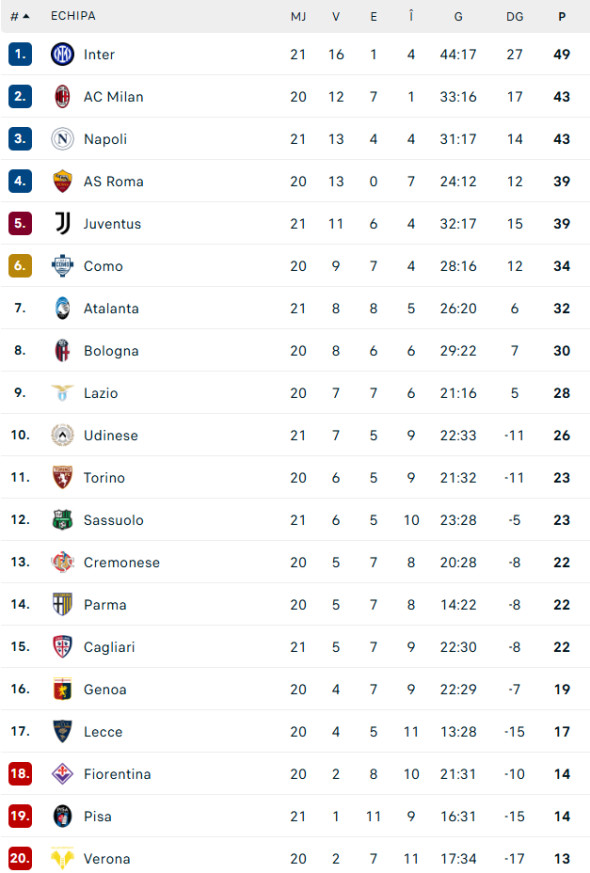Screen dimensions: 590x873
Task: Click the Bologna club logo
Action: point(62,350)
